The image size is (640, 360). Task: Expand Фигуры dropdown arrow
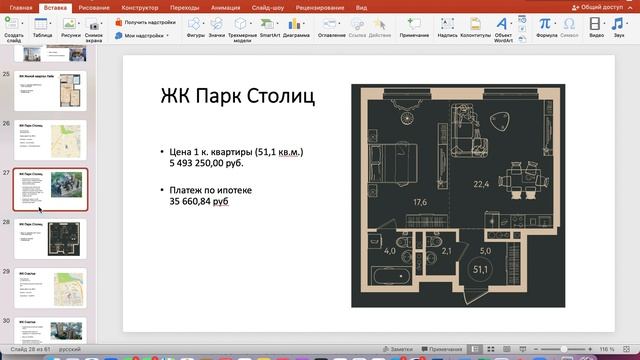tap(204, 23)
